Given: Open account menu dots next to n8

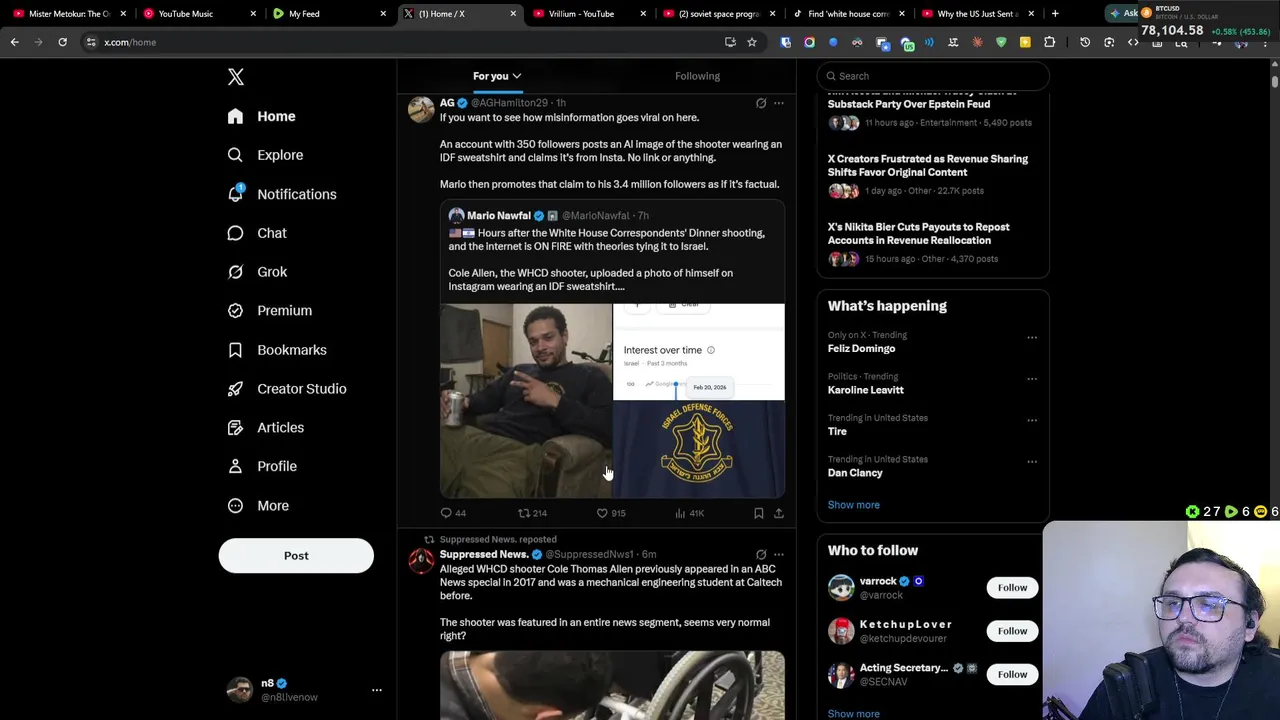Looking at the screenshot, I should [x=377, y=690].
